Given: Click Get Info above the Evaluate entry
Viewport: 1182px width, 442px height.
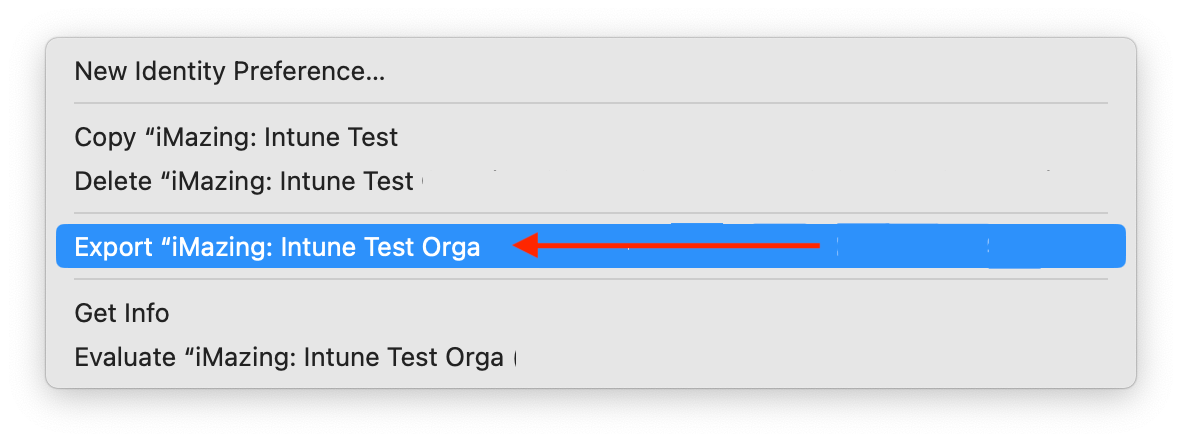Looking at the screenshot, I should 122,313.
